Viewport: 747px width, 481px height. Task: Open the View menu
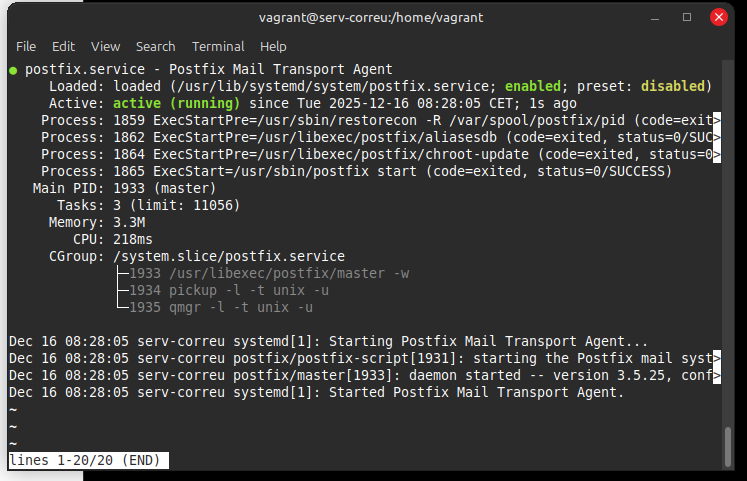105,46
